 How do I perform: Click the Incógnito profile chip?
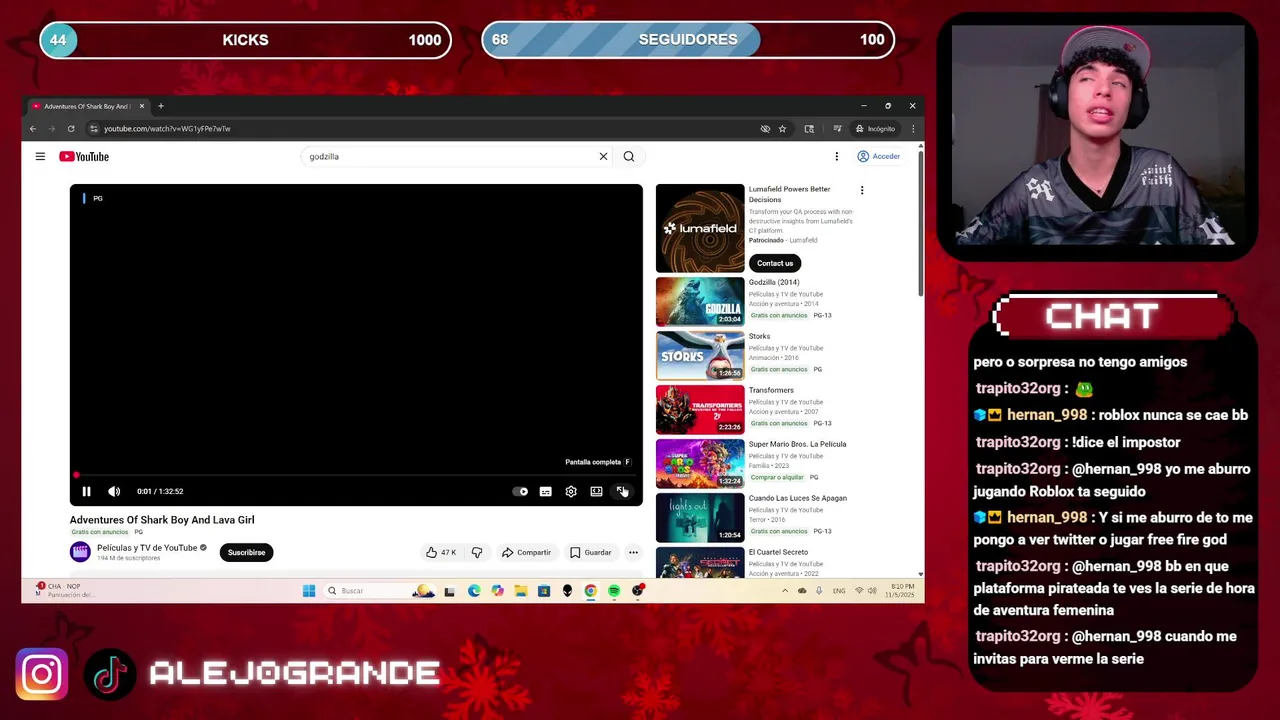pyautogui.click(x=875, y=128)
